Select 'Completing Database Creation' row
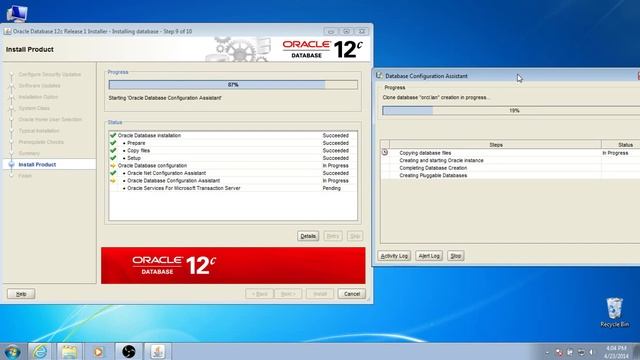 [510, 168]
